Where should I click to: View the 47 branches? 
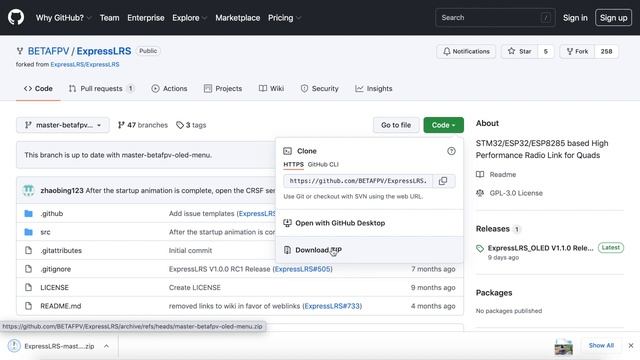click(x=143, y=125)
